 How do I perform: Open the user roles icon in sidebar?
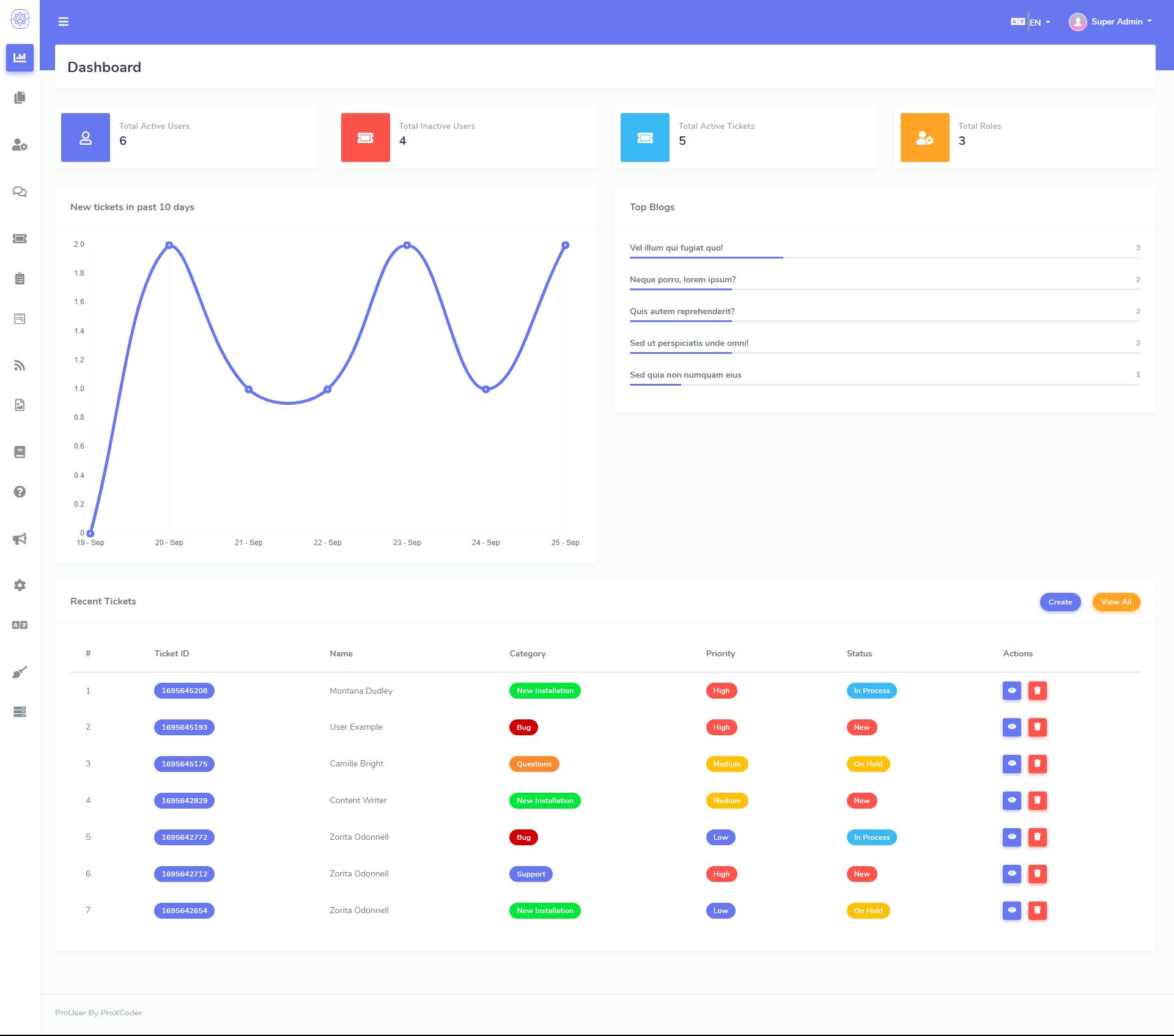20,145
